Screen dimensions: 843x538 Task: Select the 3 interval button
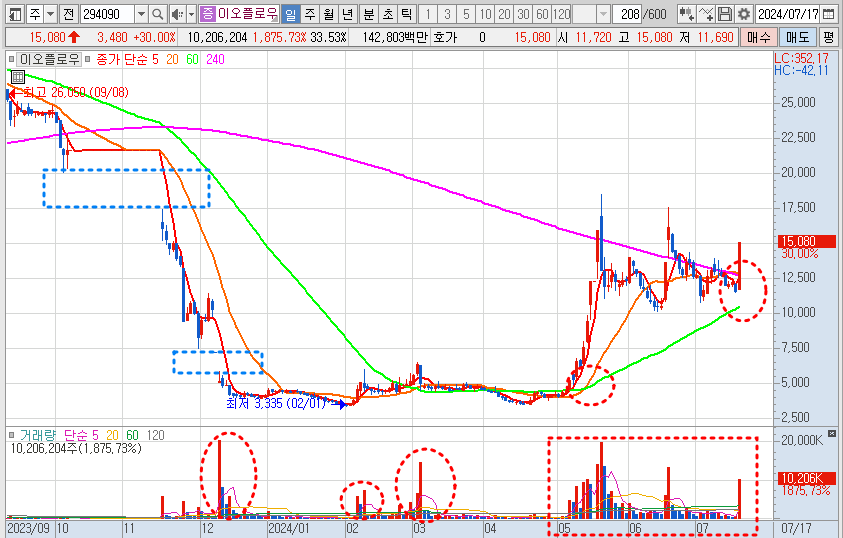pos(447,14)
